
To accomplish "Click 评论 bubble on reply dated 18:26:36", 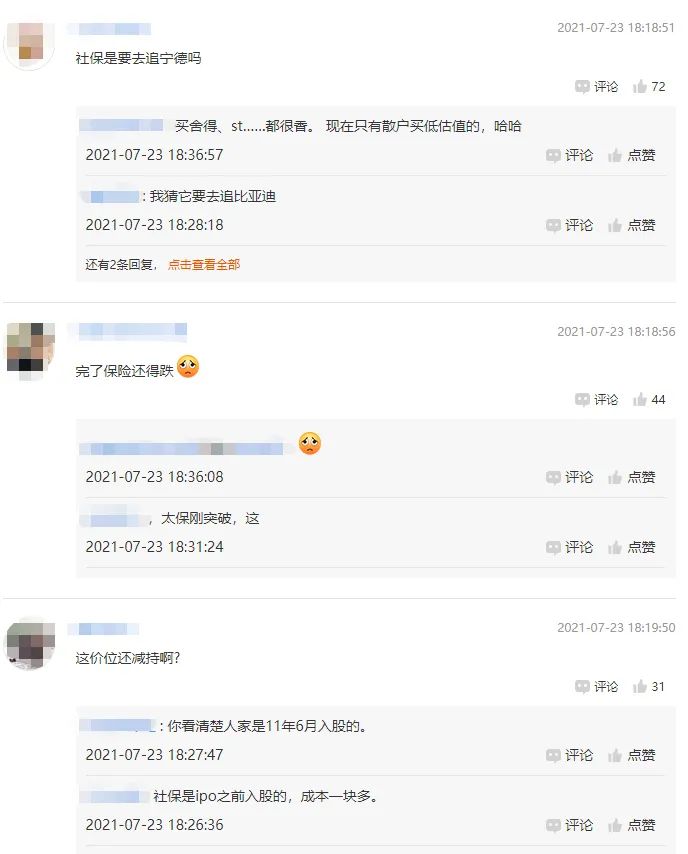I will coord(569,826).
